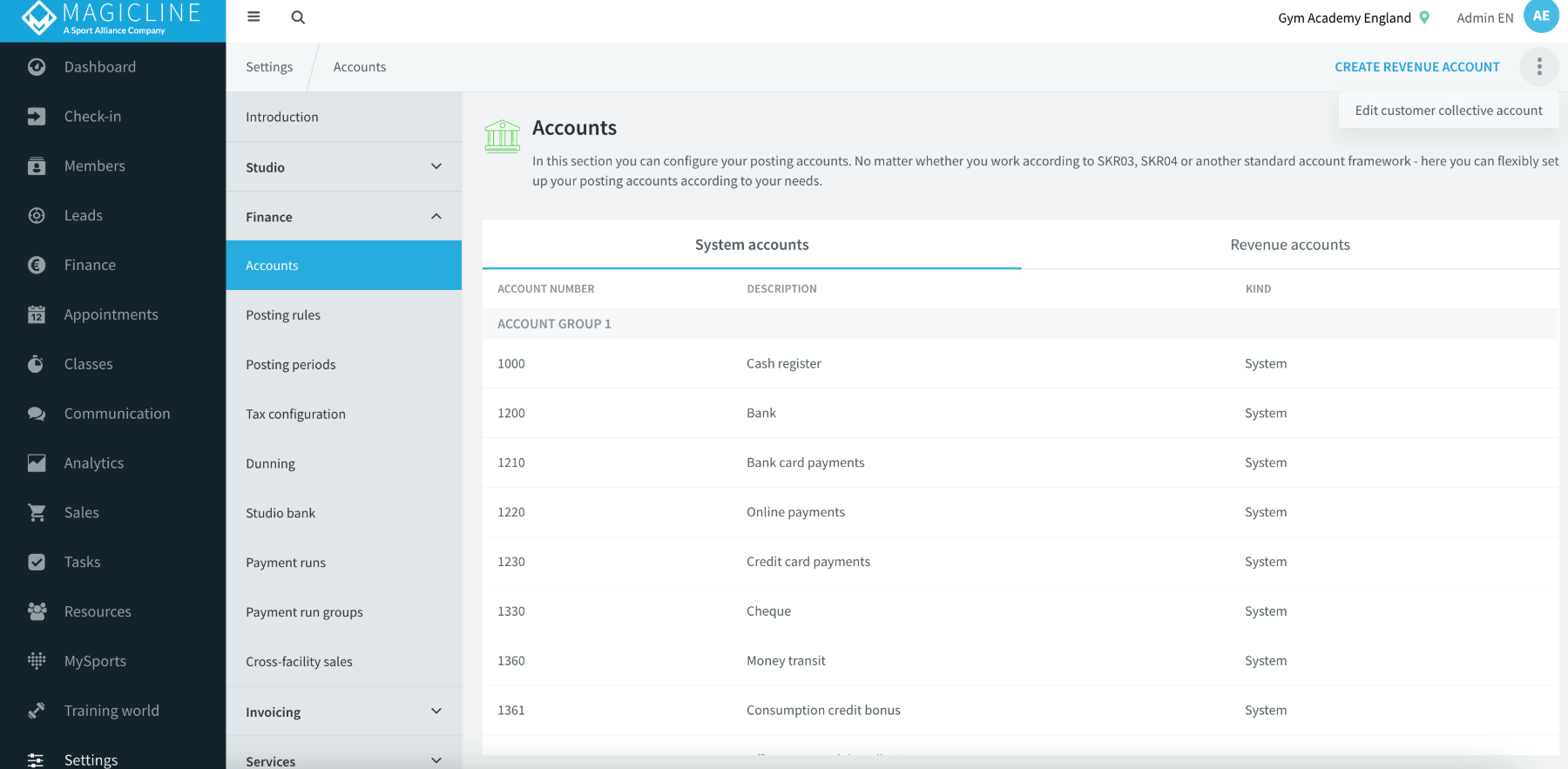Click the Analytics chart icon
Image resolution: width=1568 pixels, height=769 pixels.
click(x=37, y=463)
